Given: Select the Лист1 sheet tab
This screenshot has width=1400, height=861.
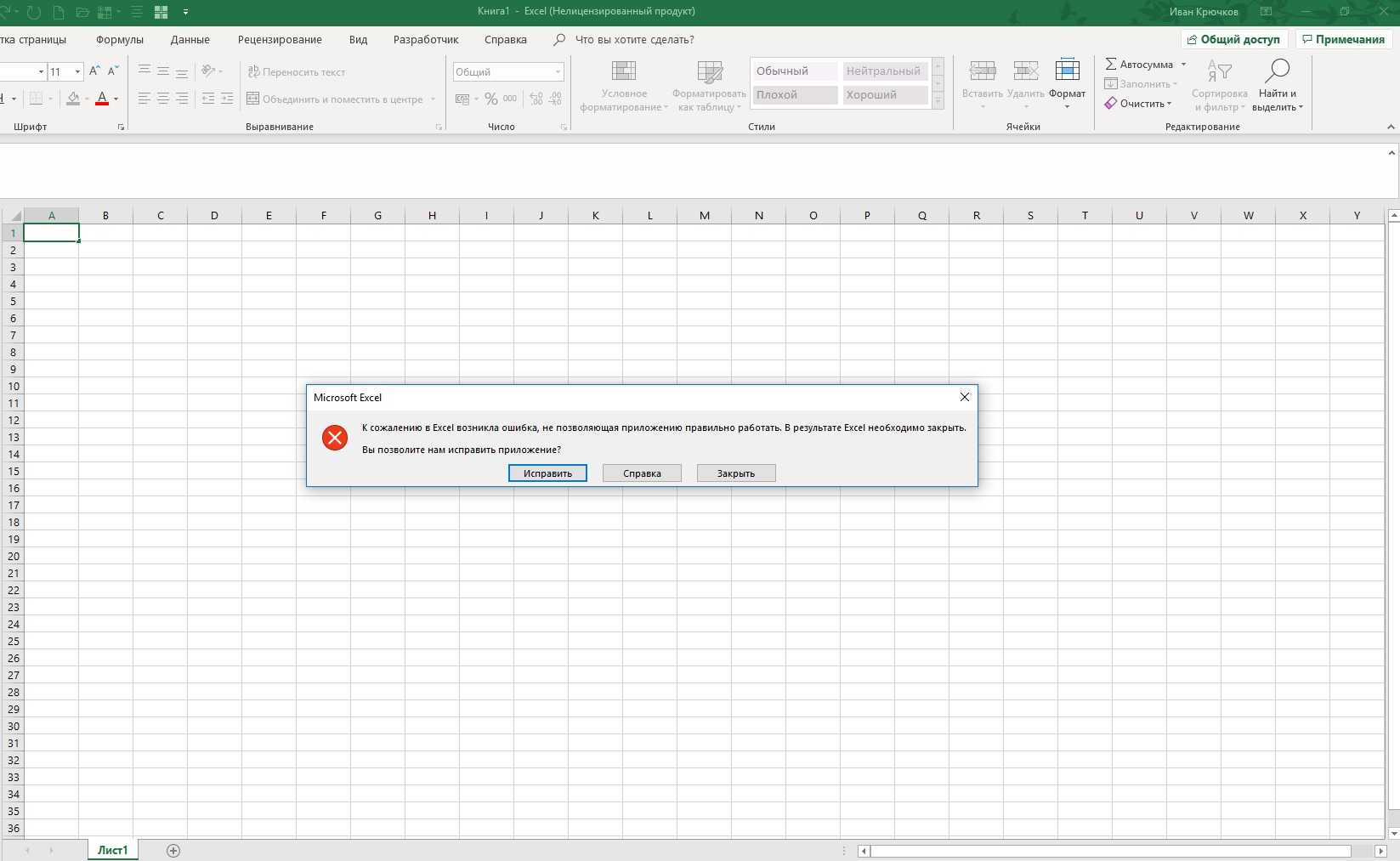Looking at the screenshot, I should point(112,850).
